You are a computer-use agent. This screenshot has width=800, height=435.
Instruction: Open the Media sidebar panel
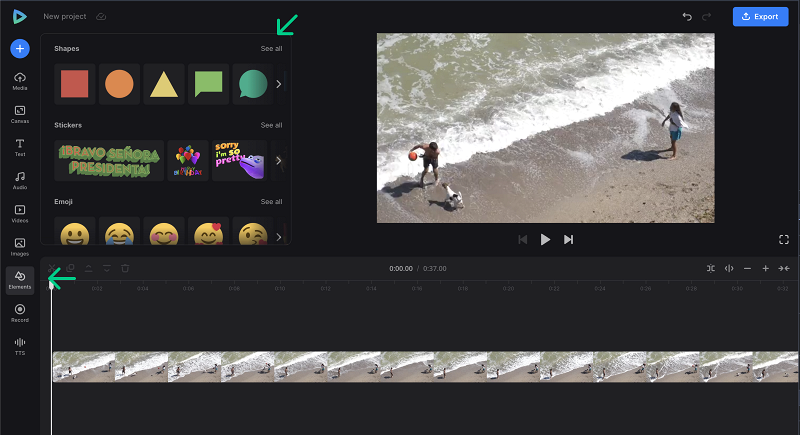20,82
